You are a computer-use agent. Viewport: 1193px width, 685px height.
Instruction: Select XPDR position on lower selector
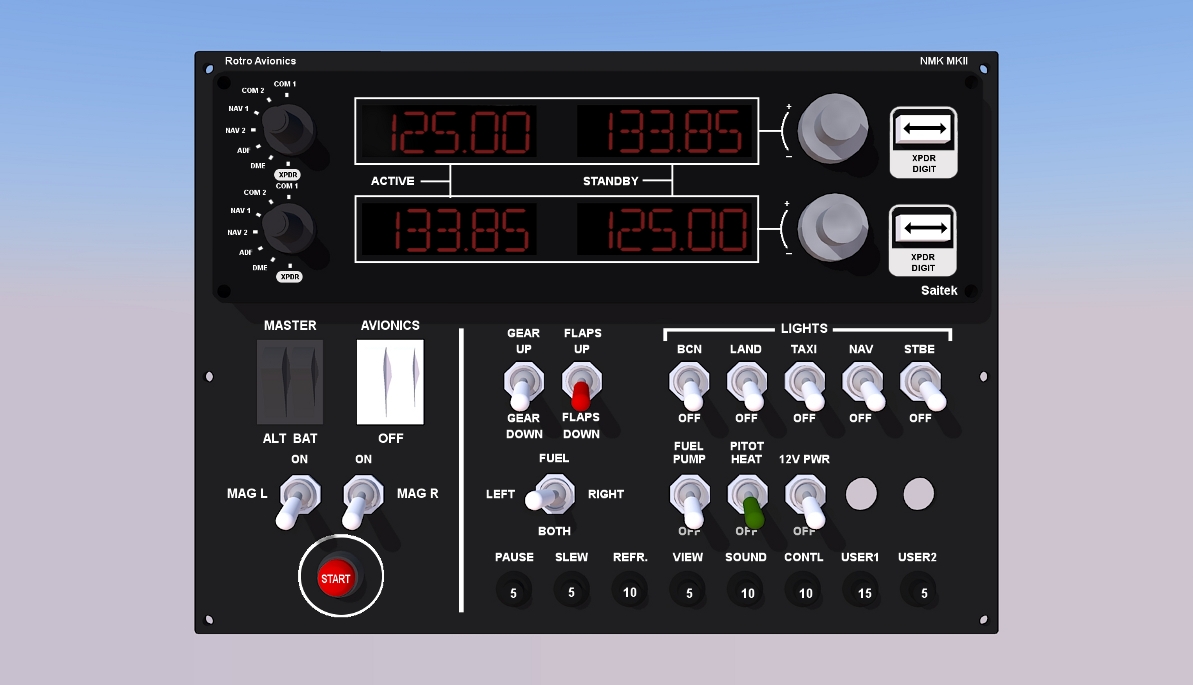pyautogui.click(x=289, y=276)
